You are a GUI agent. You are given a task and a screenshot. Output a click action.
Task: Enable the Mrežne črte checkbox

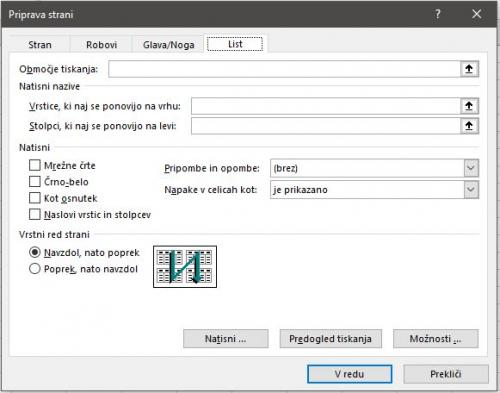(x=35, y=165)
